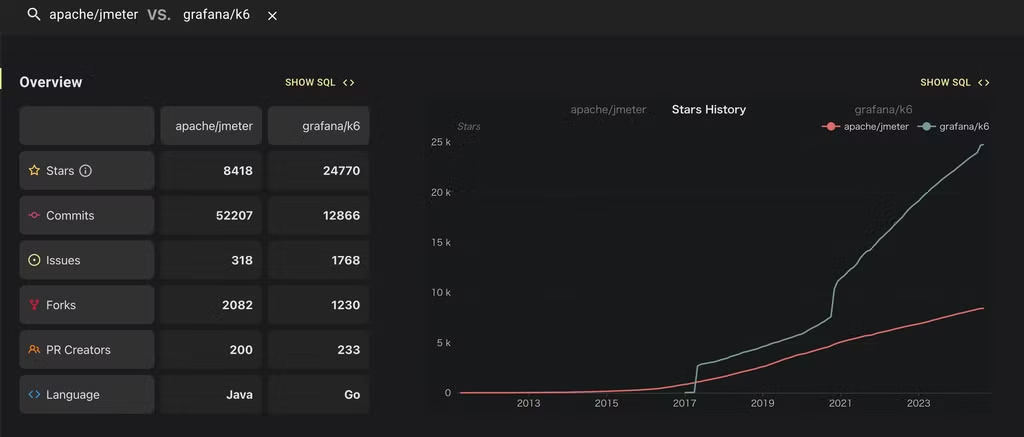This screenshot has width=1024, height=437.
Task: Click the Commits row label
Action: point(70,216)
